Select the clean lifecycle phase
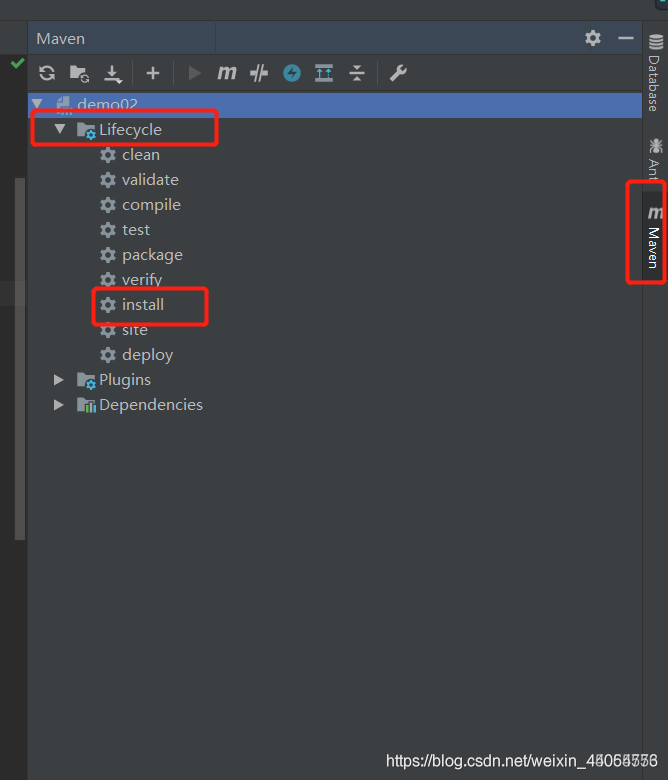The image size is (668, 780). point(141,155)
